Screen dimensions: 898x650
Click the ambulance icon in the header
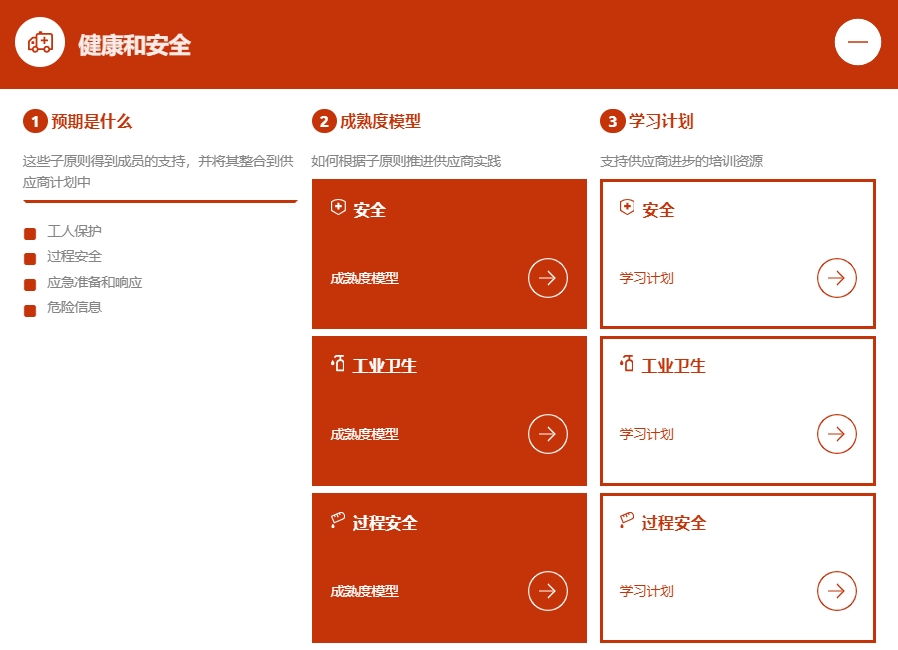[40, 42]
